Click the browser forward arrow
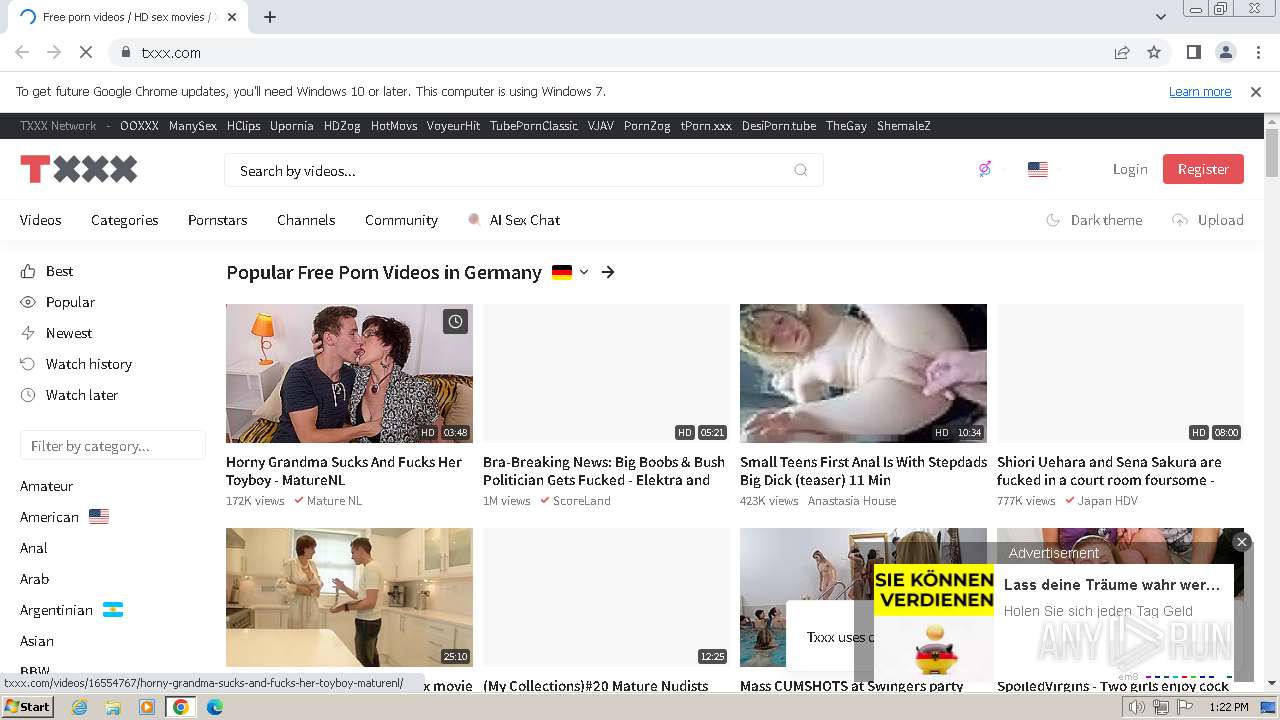The image size is (1280, 720). coord(54,52)
